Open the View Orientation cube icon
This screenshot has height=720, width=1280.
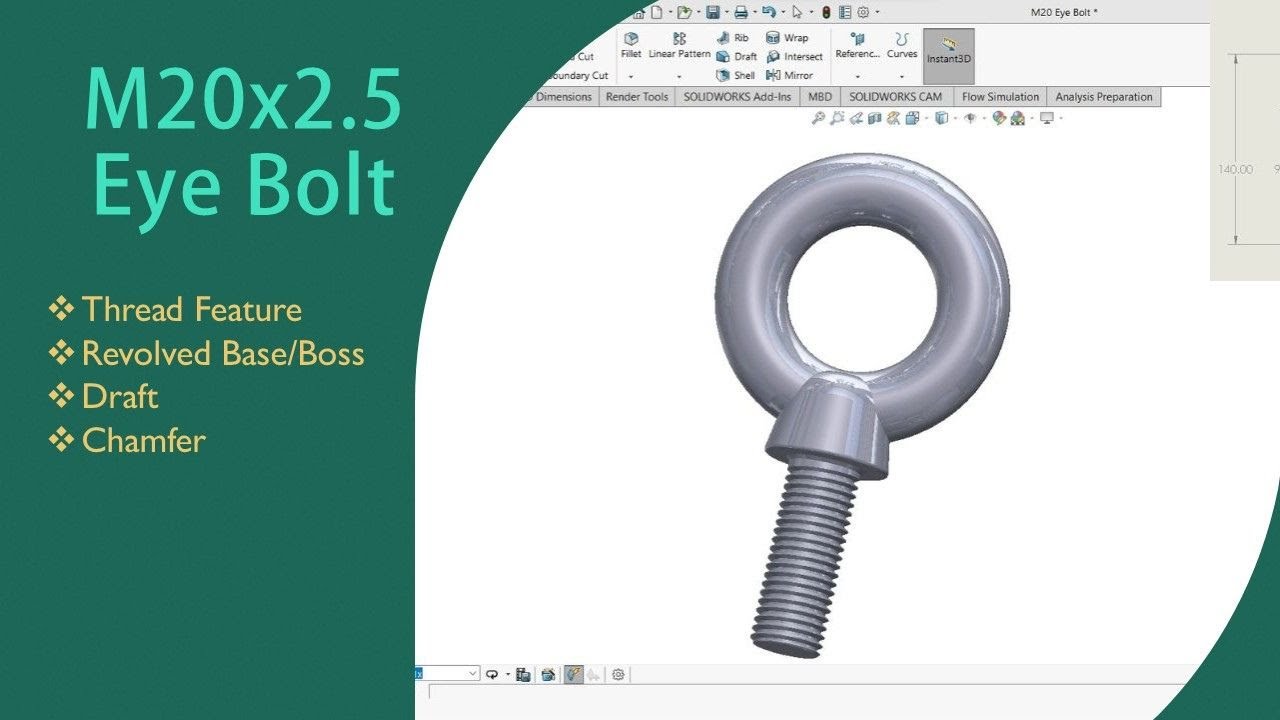912,118
